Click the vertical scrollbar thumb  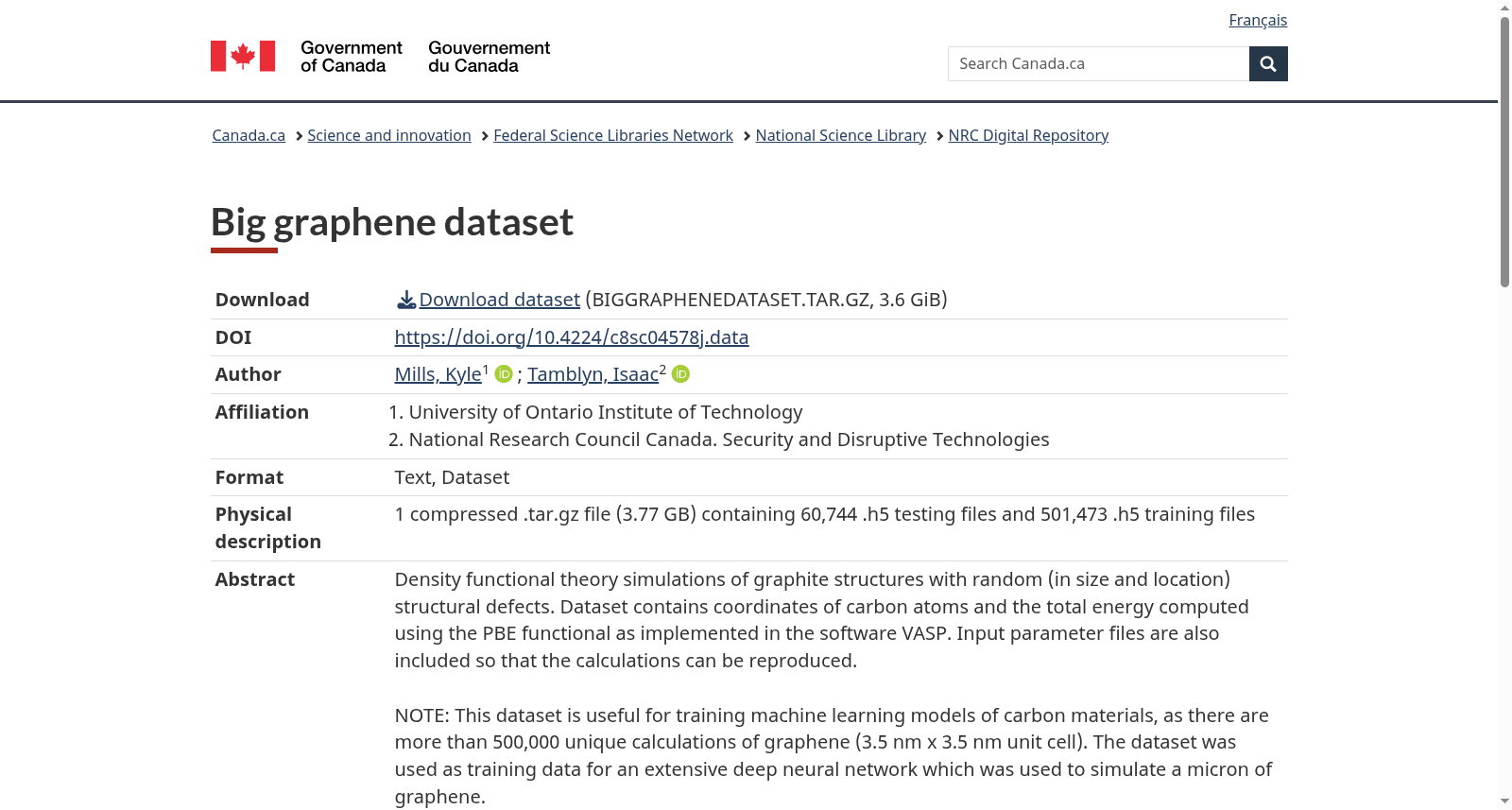(x=1504, y=151)
